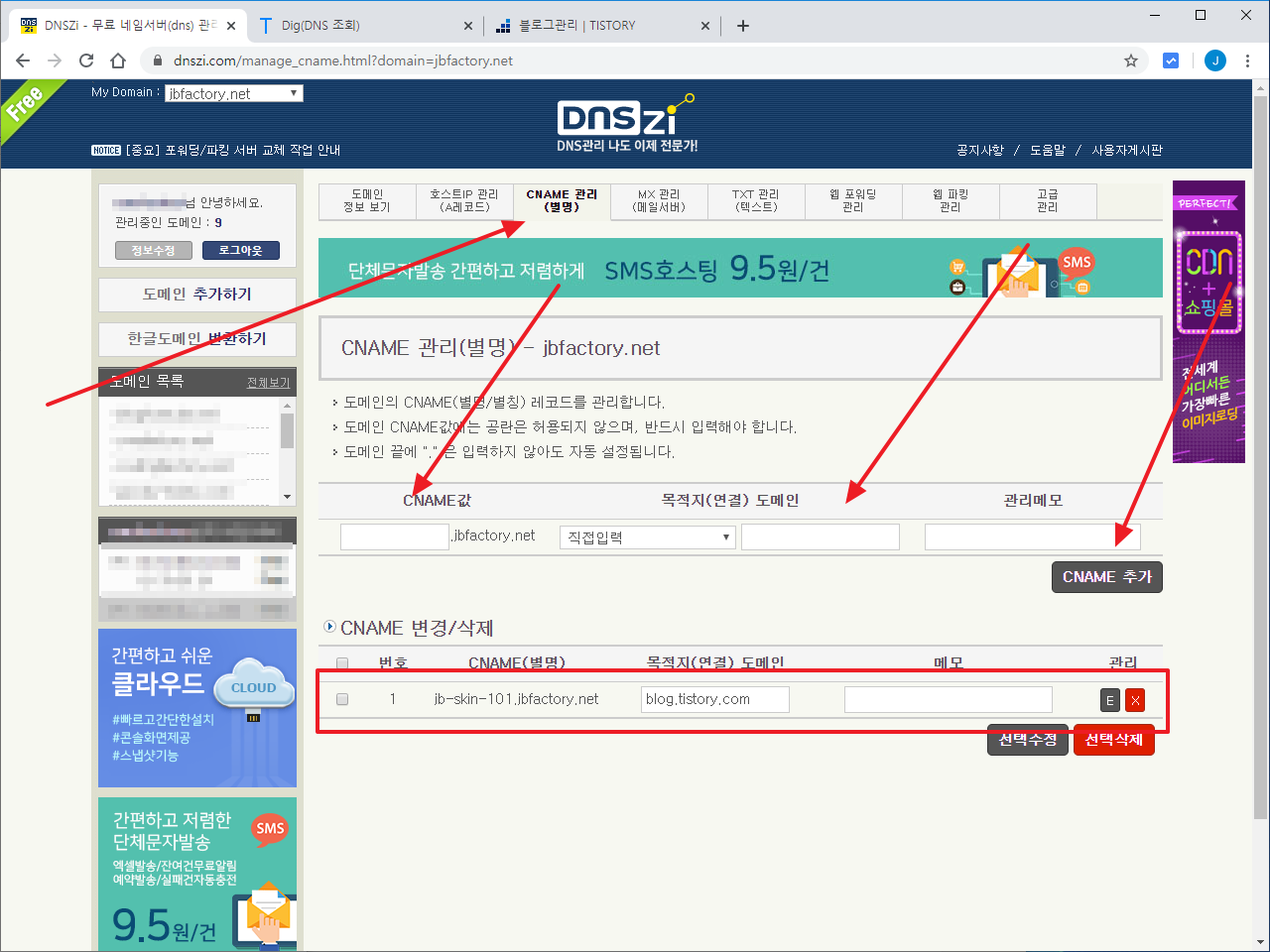Open the 사용자게시판 link
The image size is (1270, 952).
pos(1127,151)
